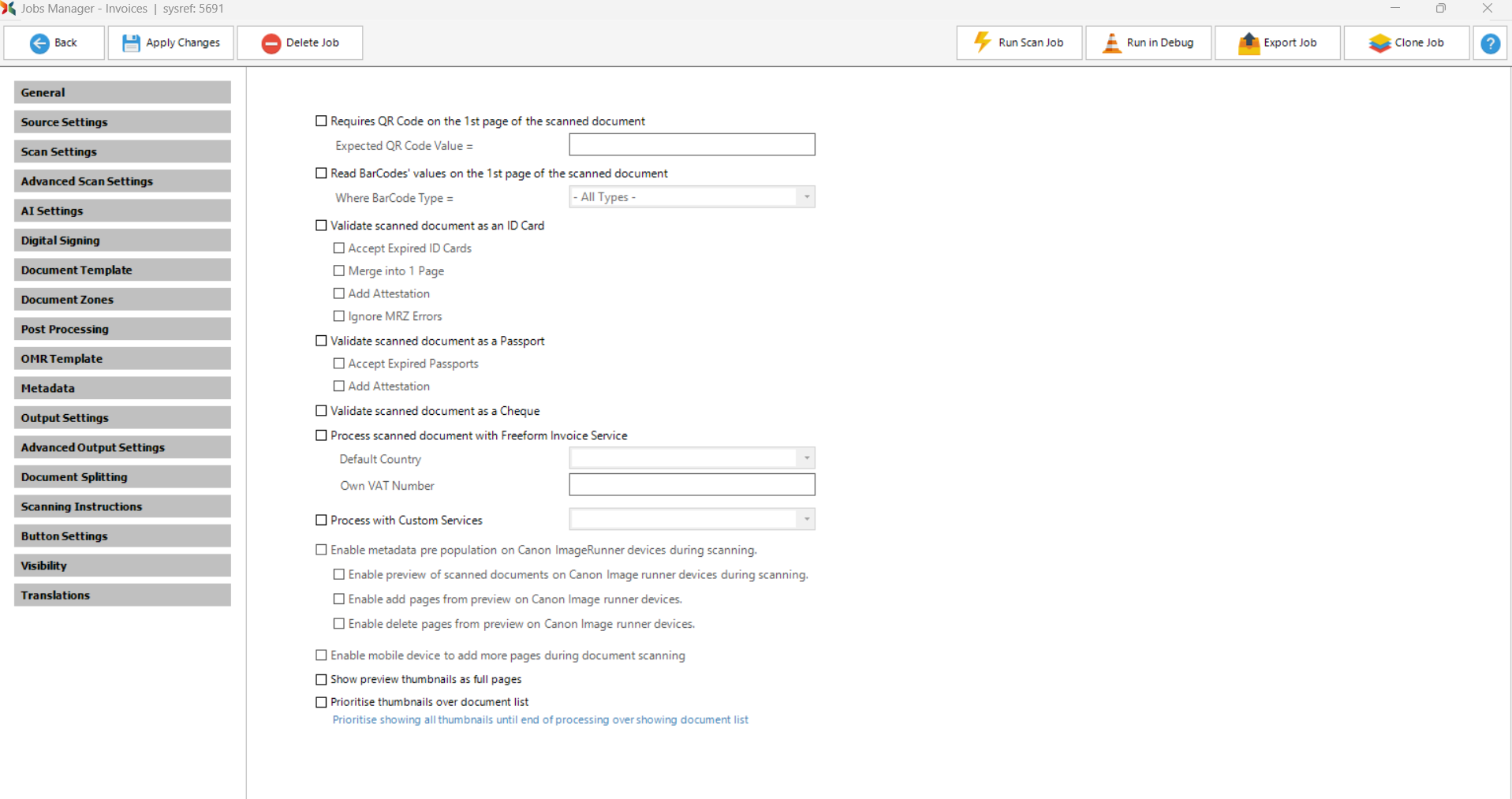Toggle Accept Expired Passports checkbox
Viewport: 1512px width, 799px height.
pyautogui.click(x=339, y=364)
